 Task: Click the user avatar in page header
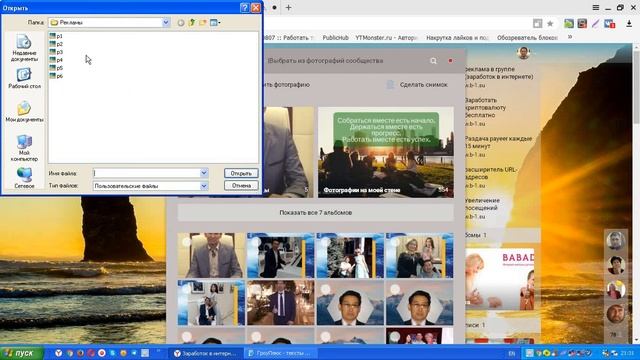pos(523,52)
